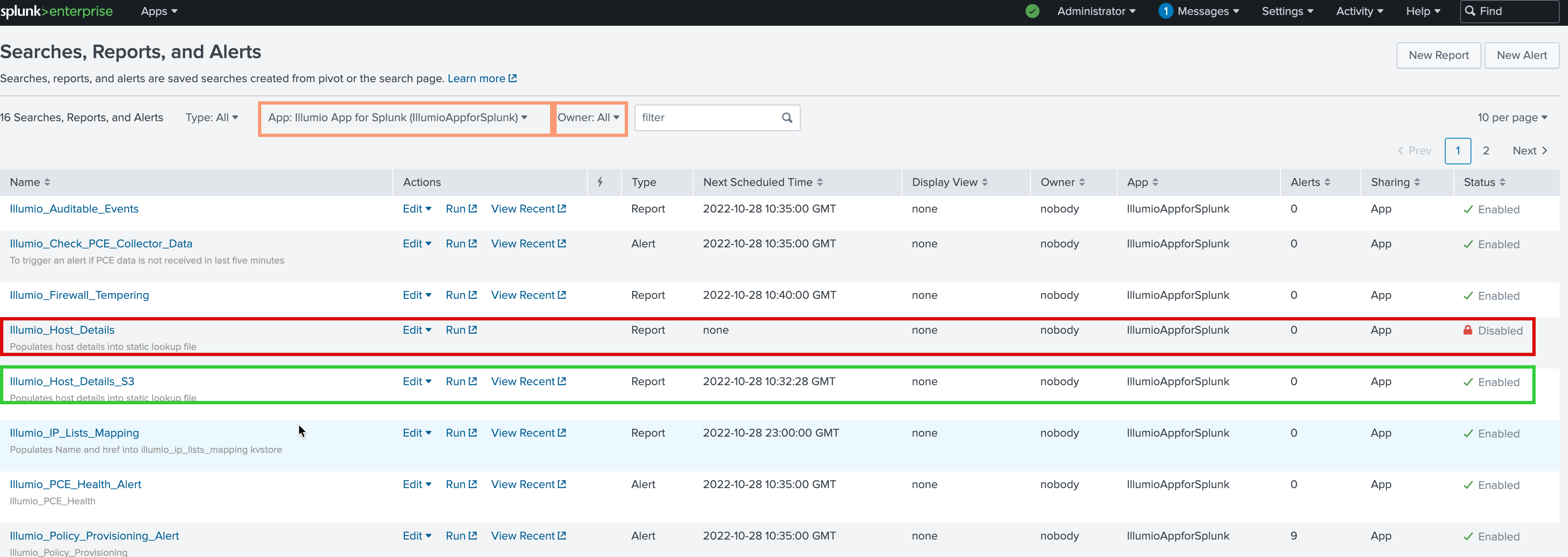
Task: View Recent for Illumio_Host_Details_S3
Action: pyautogui.click(x=528, y=382)
